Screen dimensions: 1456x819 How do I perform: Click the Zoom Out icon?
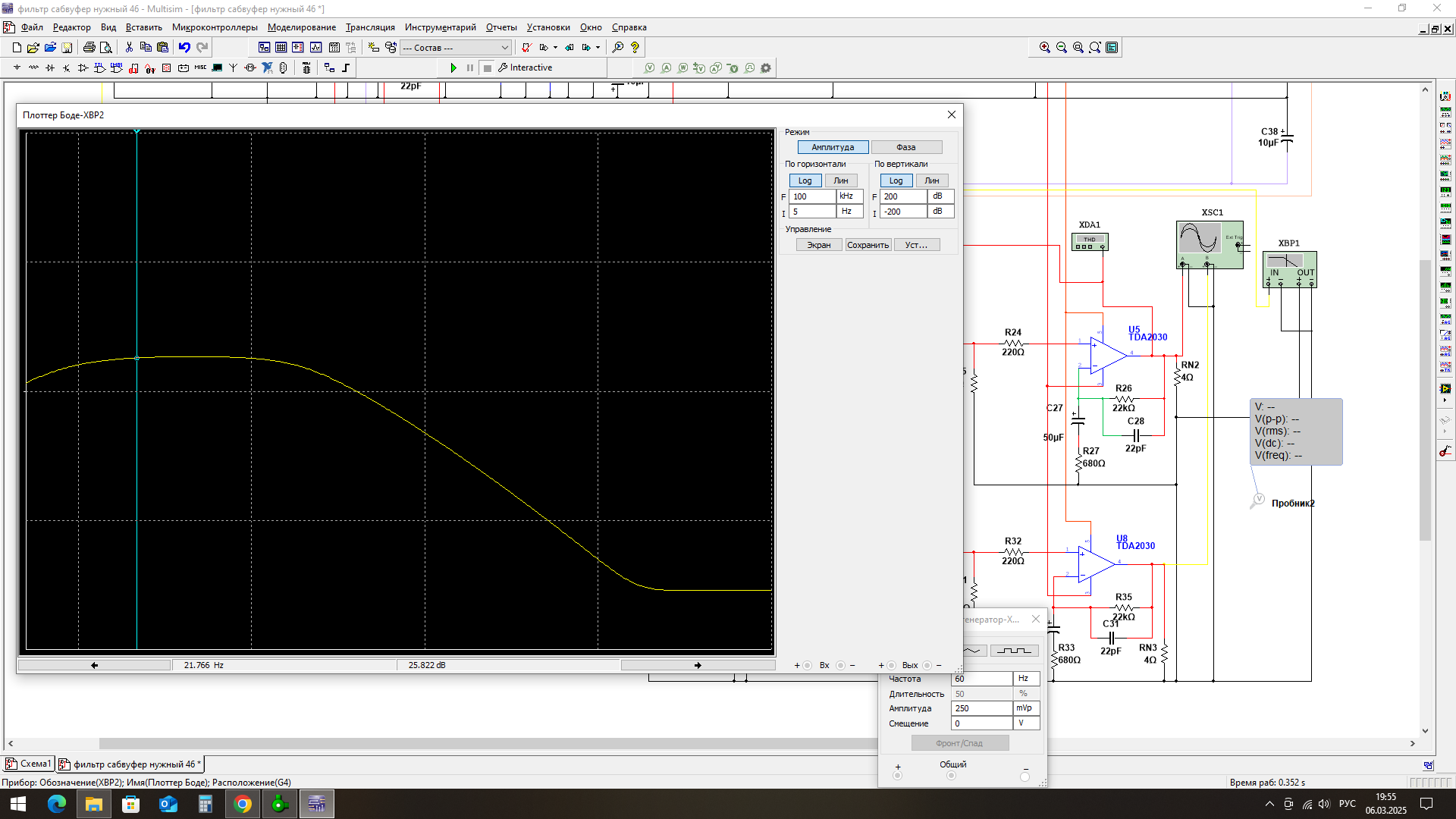(1062, 47)
